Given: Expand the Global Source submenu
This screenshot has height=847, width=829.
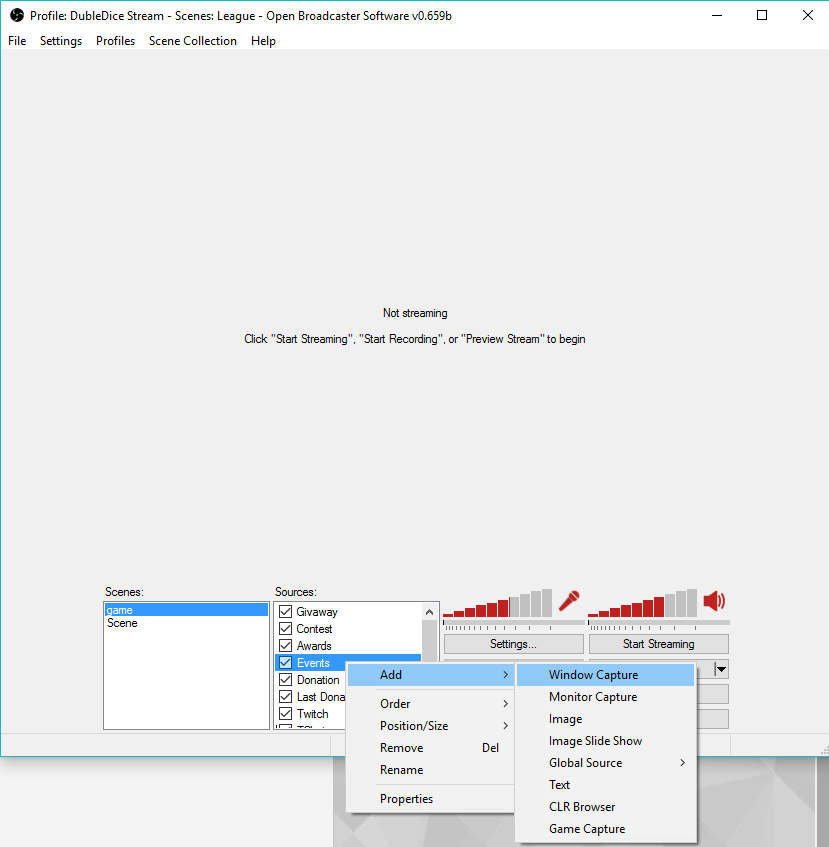Looking at the screenshot, I should pyautogui.click(x=605, y=763).
